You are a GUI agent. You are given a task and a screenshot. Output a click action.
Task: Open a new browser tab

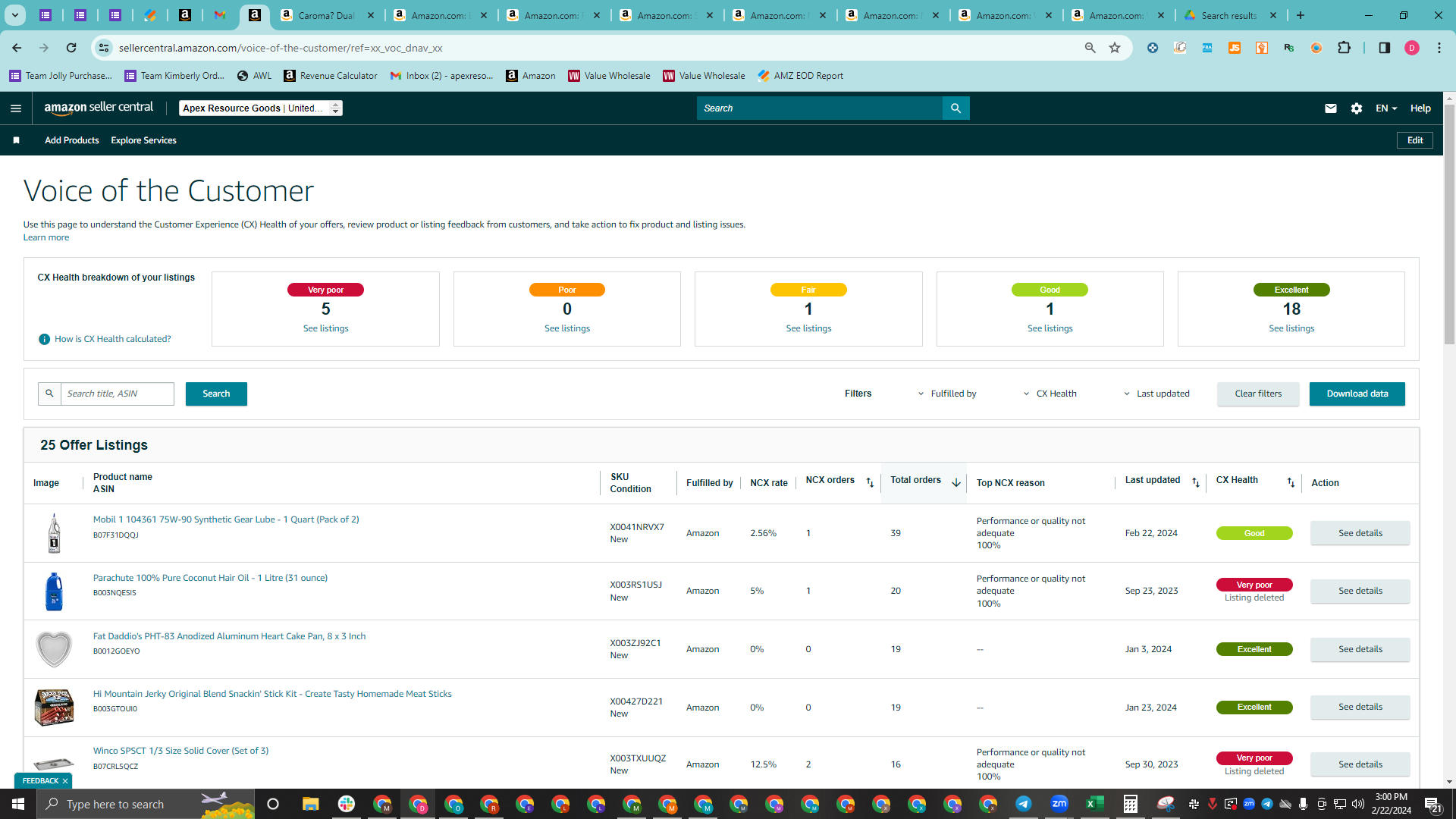1301,15
